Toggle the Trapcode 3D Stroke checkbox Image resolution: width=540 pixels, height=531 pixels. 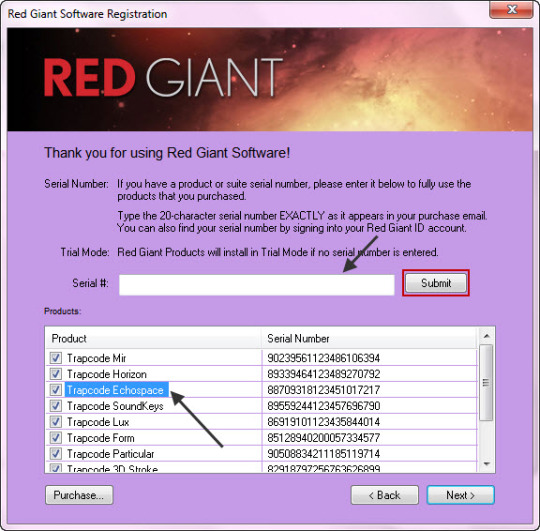[56, 468]
